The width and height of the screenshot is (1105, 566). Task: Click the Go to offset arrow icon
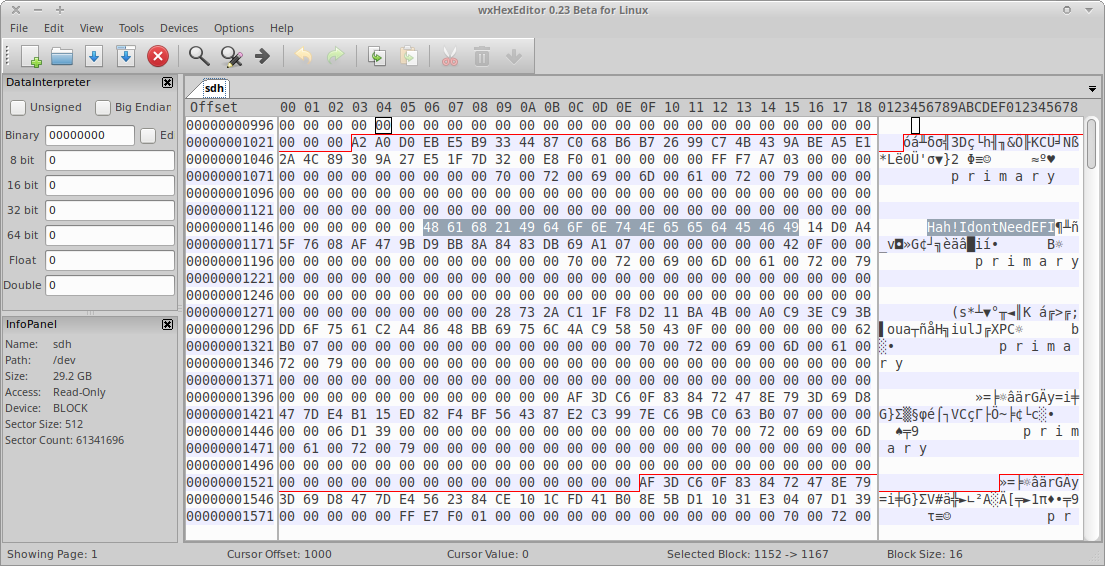pos(263,56)
